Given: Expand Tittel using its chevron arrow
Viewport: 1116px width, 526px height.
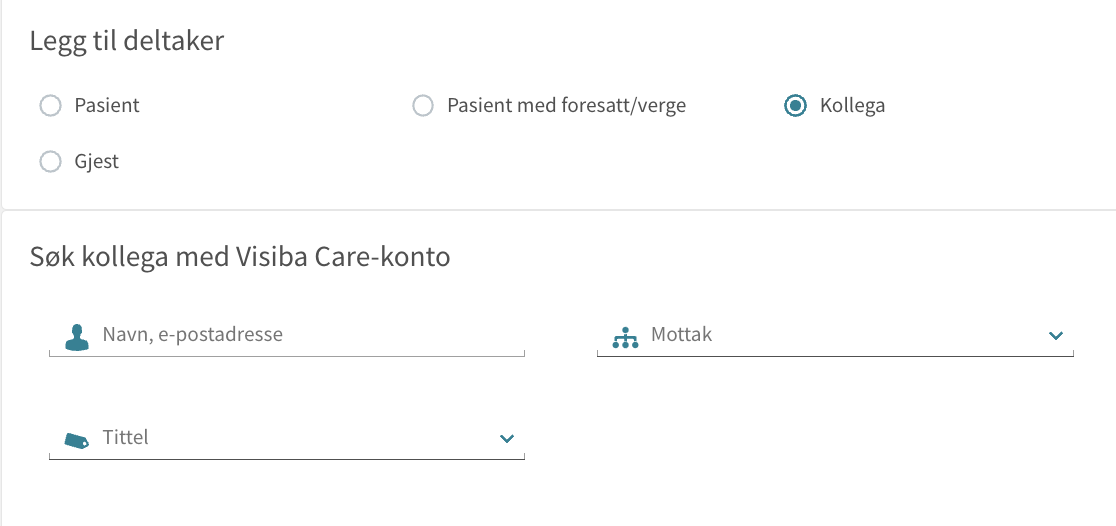Looking at the screenshot, I should 507,438.
